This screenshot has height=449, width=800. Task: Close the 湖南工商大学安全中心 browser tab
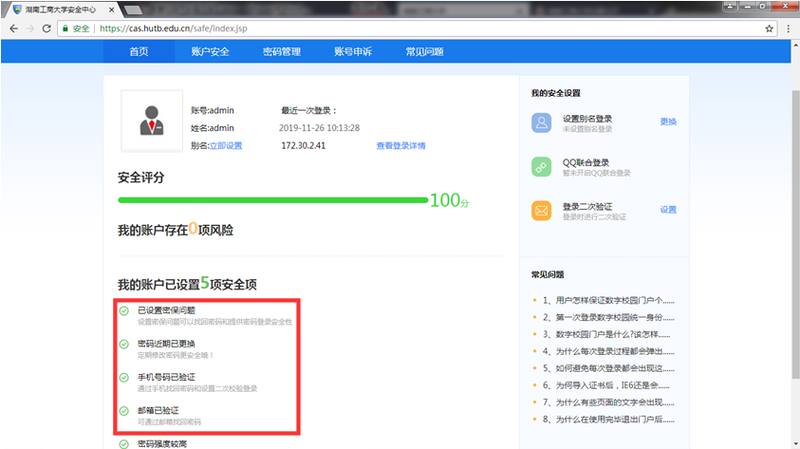pyautogui.click(x=111, y=10)
